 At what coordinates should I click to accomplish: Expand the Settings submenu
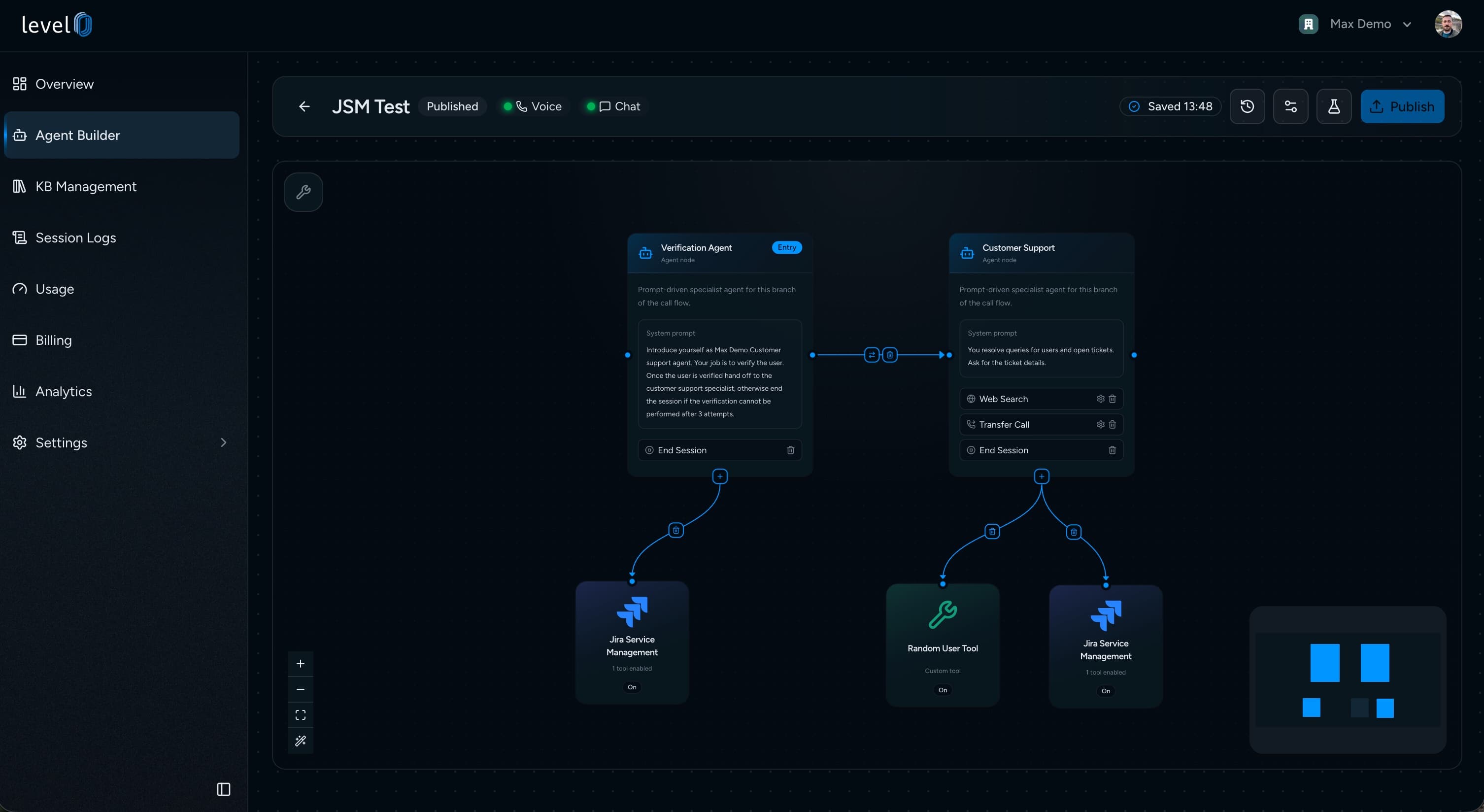pyautogui.click(x=224, y=442)
